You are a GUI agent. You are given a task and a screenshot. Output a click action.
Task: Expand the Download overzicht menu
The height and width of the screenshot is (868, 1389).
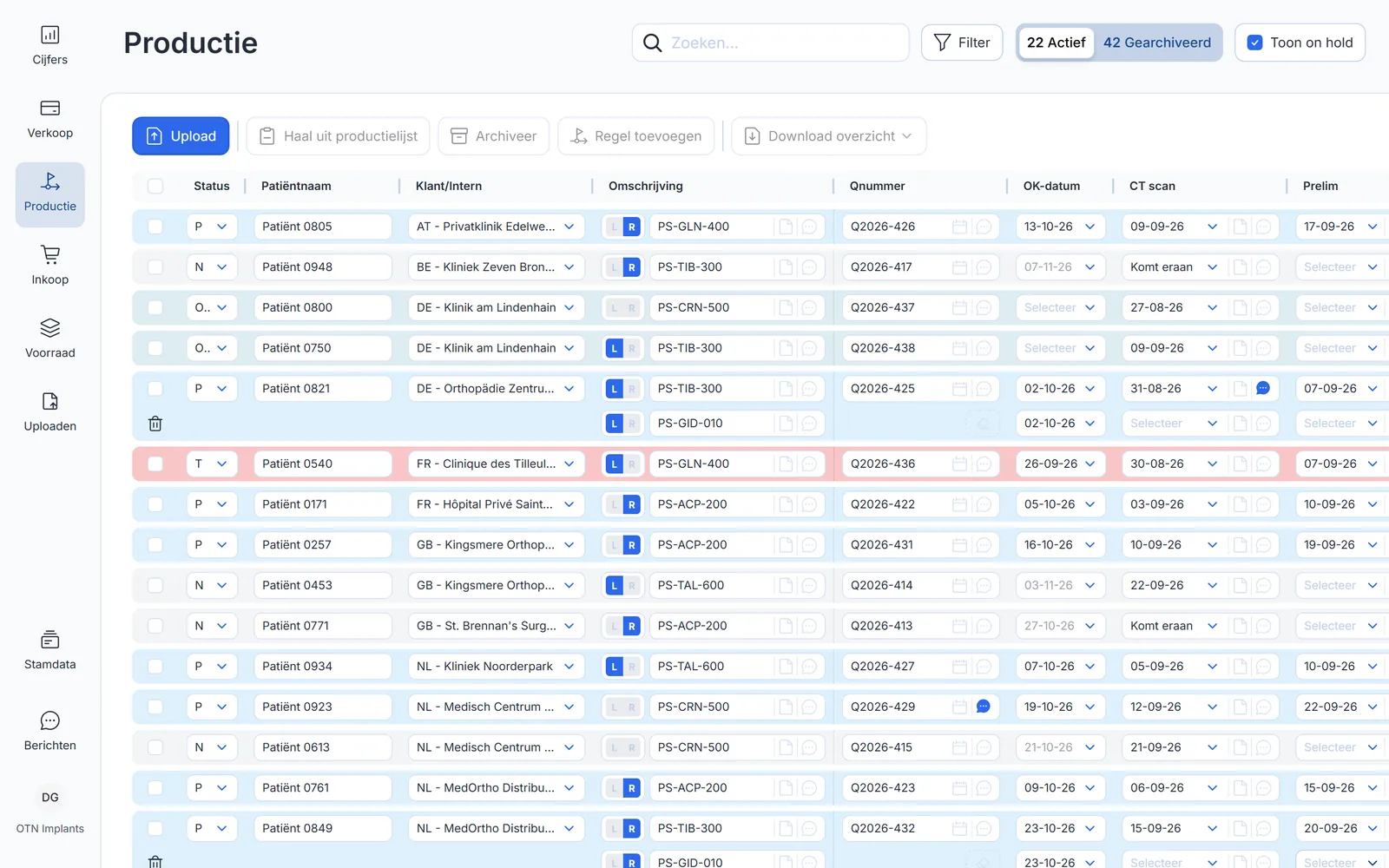[x=829, y=136]
